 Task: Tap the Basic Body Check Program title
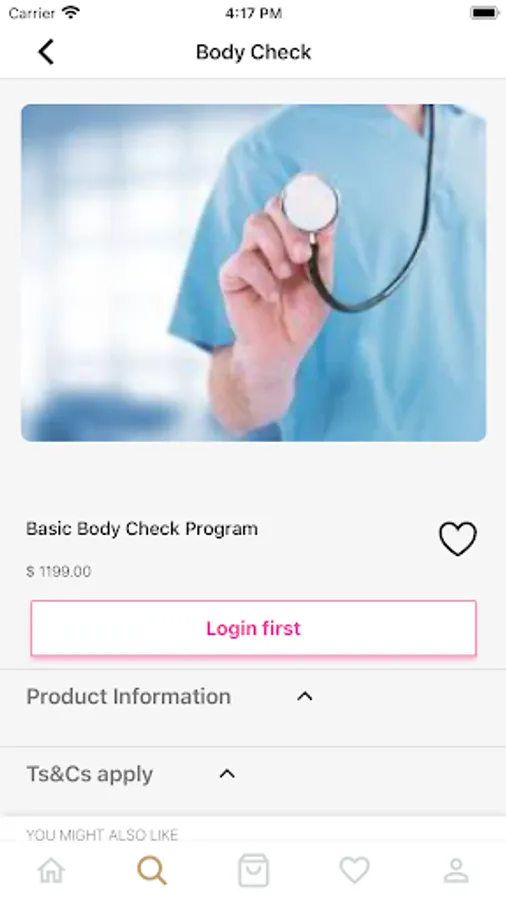[142, 529]
